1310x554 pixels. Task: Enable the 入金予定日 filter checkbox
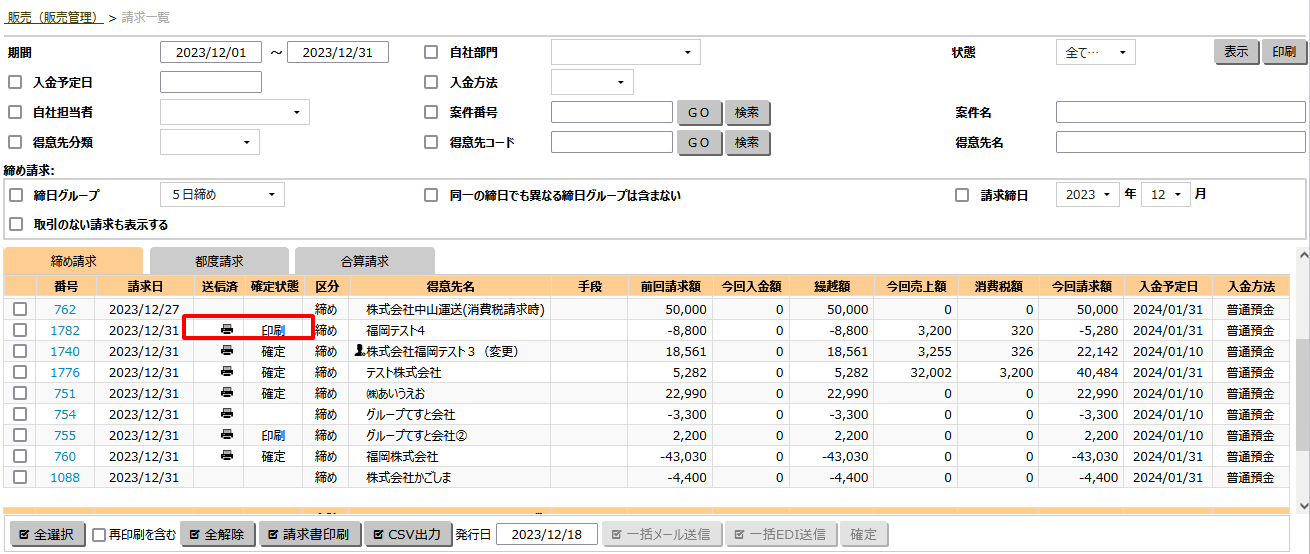pos(15,83)
